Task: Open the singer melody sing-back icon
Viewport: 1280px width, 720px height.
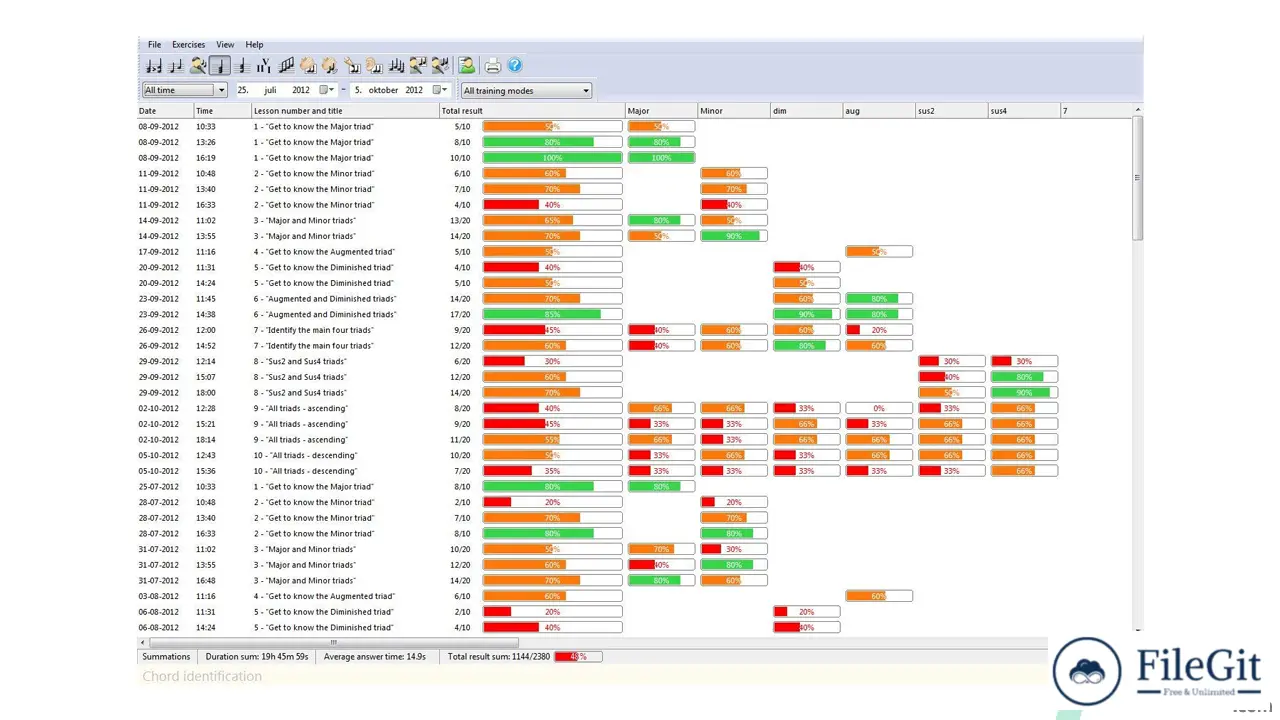Action: pos(418,66)
